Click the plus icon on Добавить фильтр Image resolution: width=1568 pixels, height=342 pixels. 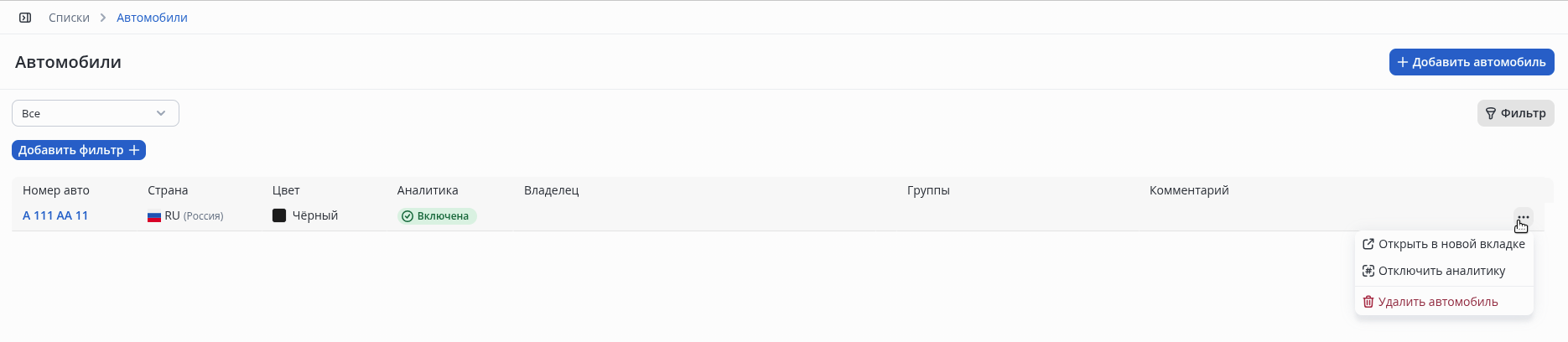(134, 150)
